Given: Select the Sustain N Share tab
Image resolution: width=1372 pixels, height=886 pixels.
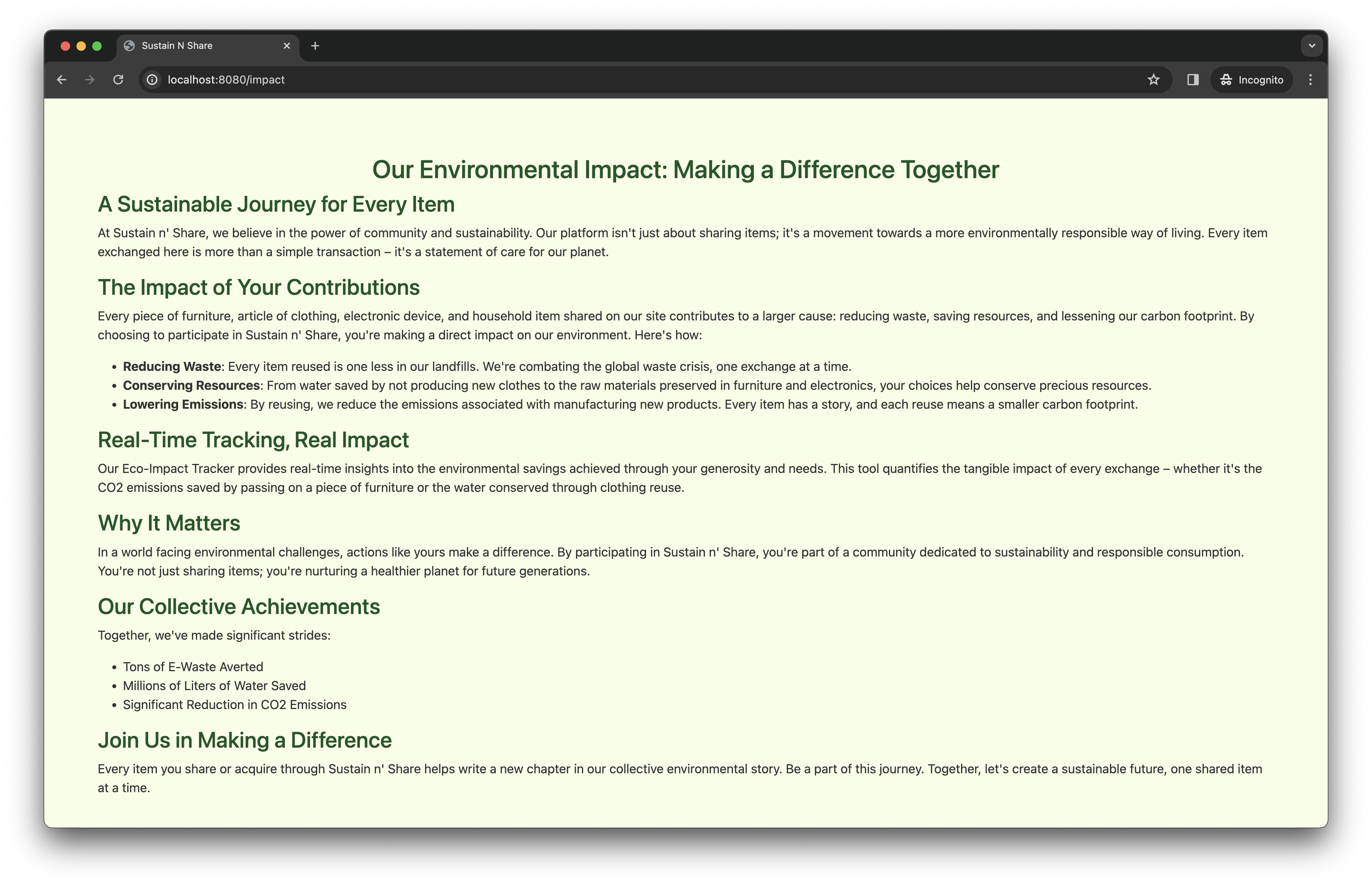Looking at the screenshot, I should 195,46.
